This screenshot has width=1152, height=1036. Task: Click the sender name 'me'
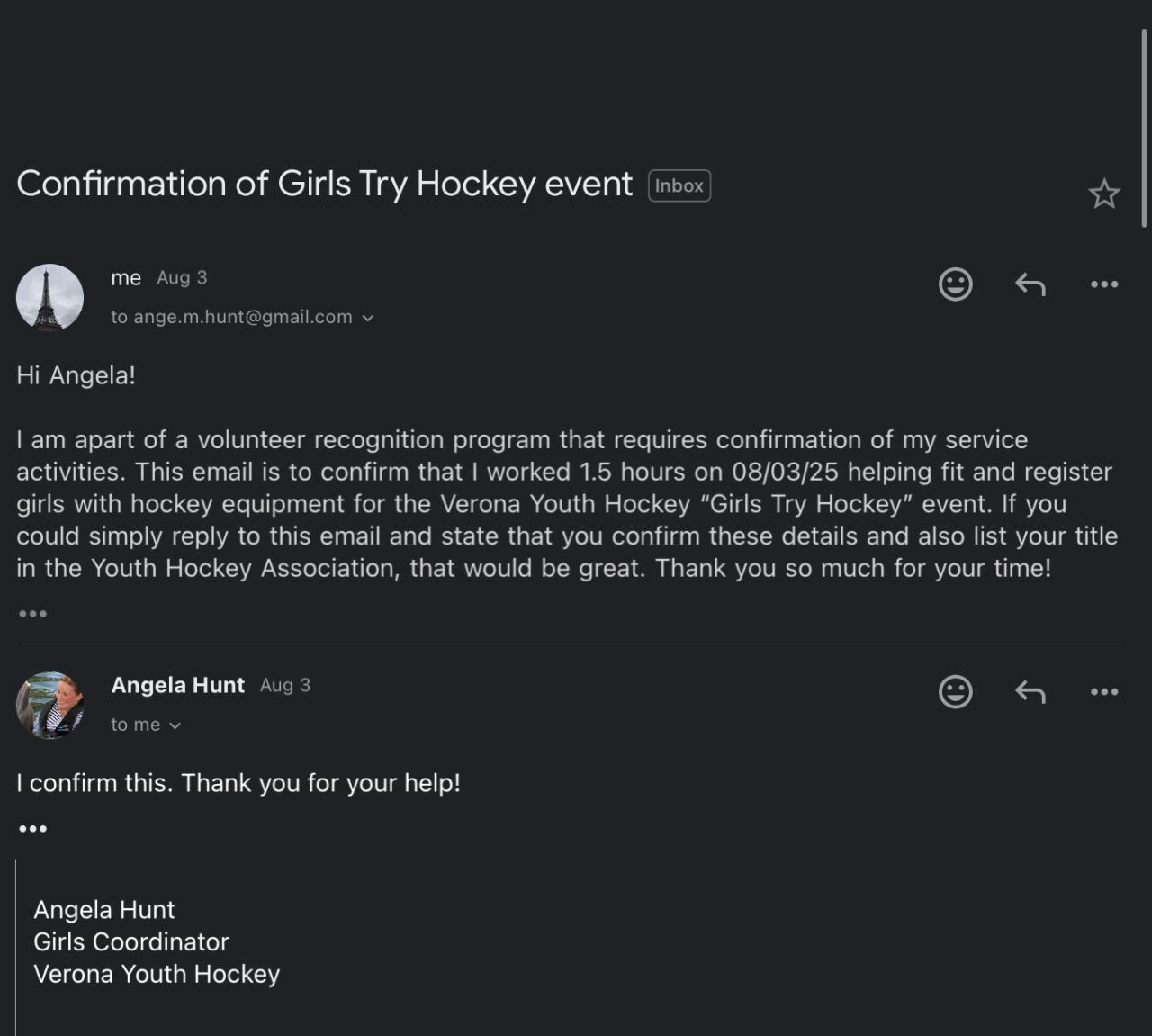tap(126, 278)
